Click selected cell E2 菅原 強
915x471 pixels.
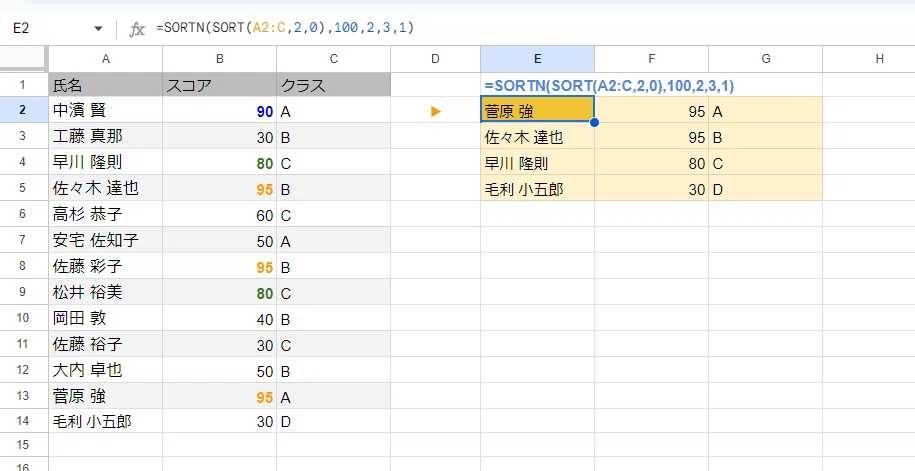(537, 110)
